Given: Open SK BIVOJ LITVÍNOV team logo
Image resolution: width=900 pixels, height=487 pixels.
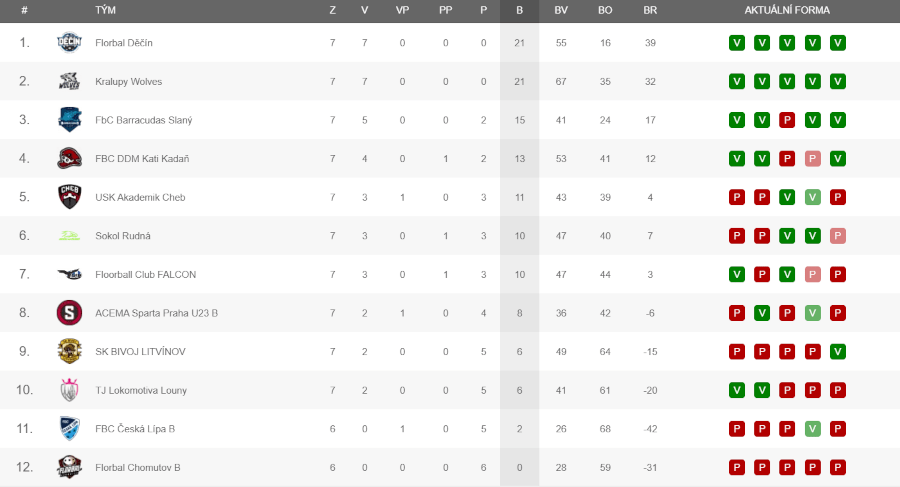Looking at the screenshot, I should 69,351.
